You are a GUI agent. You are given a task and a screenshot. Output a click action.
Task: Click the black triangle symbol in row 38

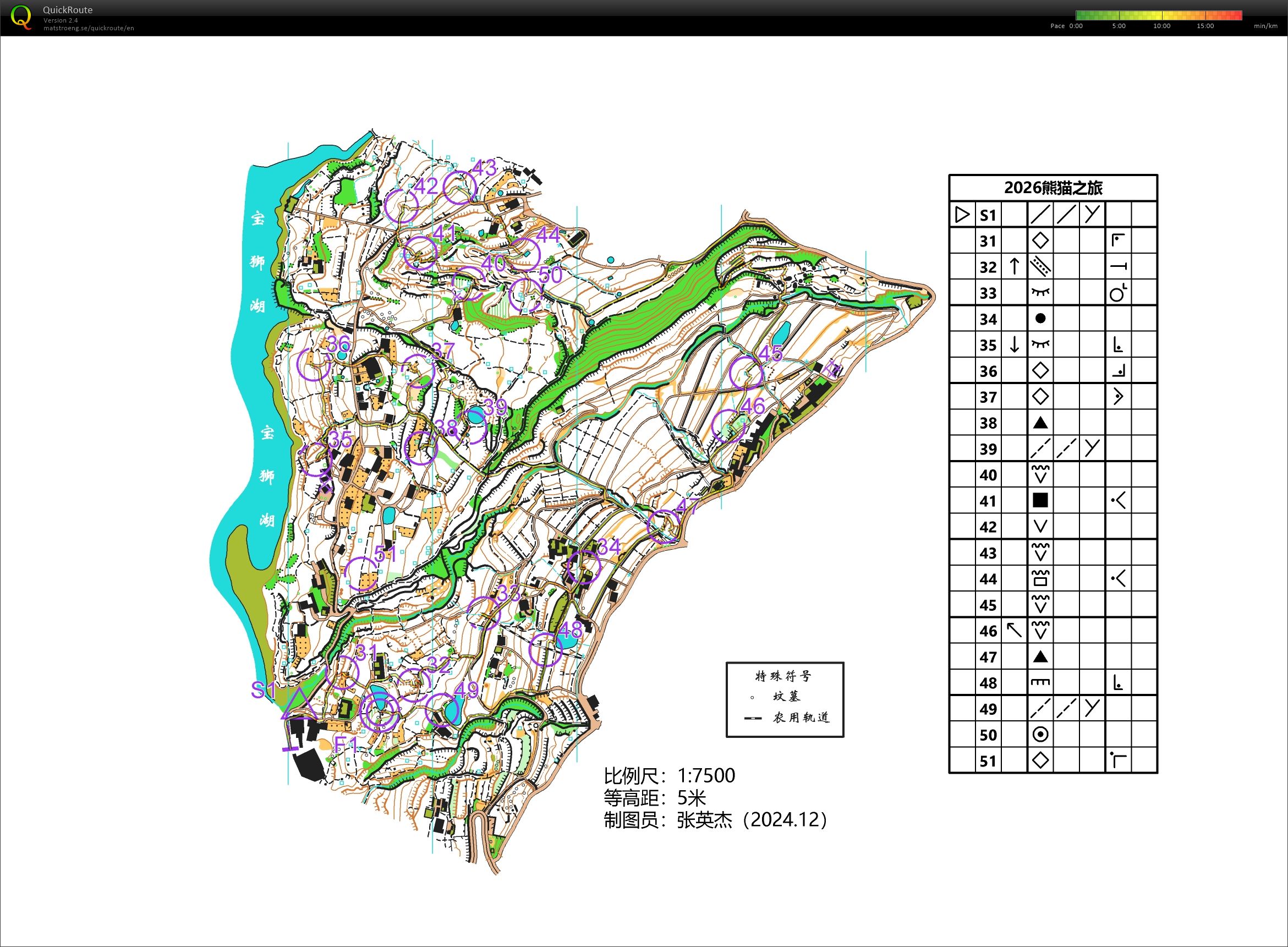click(1040, 423)
